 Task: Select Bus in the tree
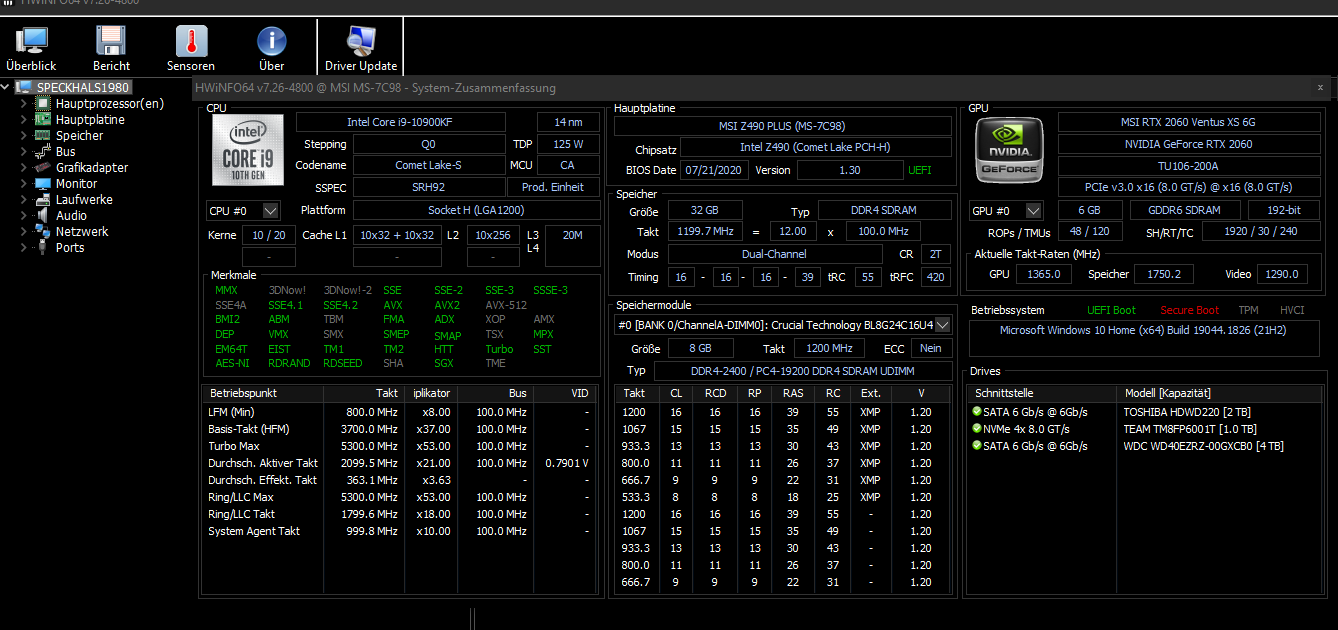click(x=66, y=151)
